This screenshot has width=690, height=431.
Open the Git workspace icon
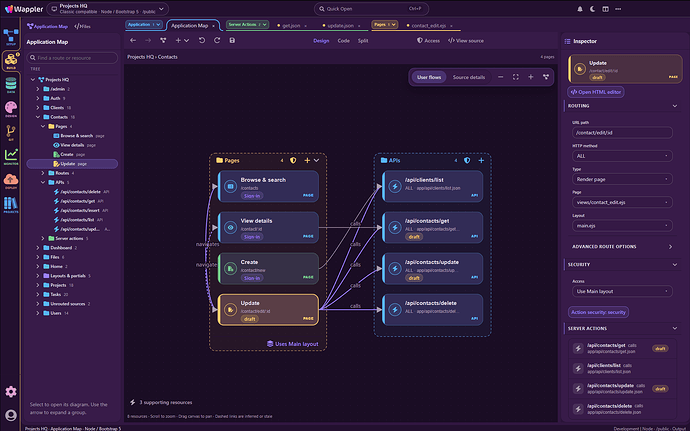(x=11, y=133)
